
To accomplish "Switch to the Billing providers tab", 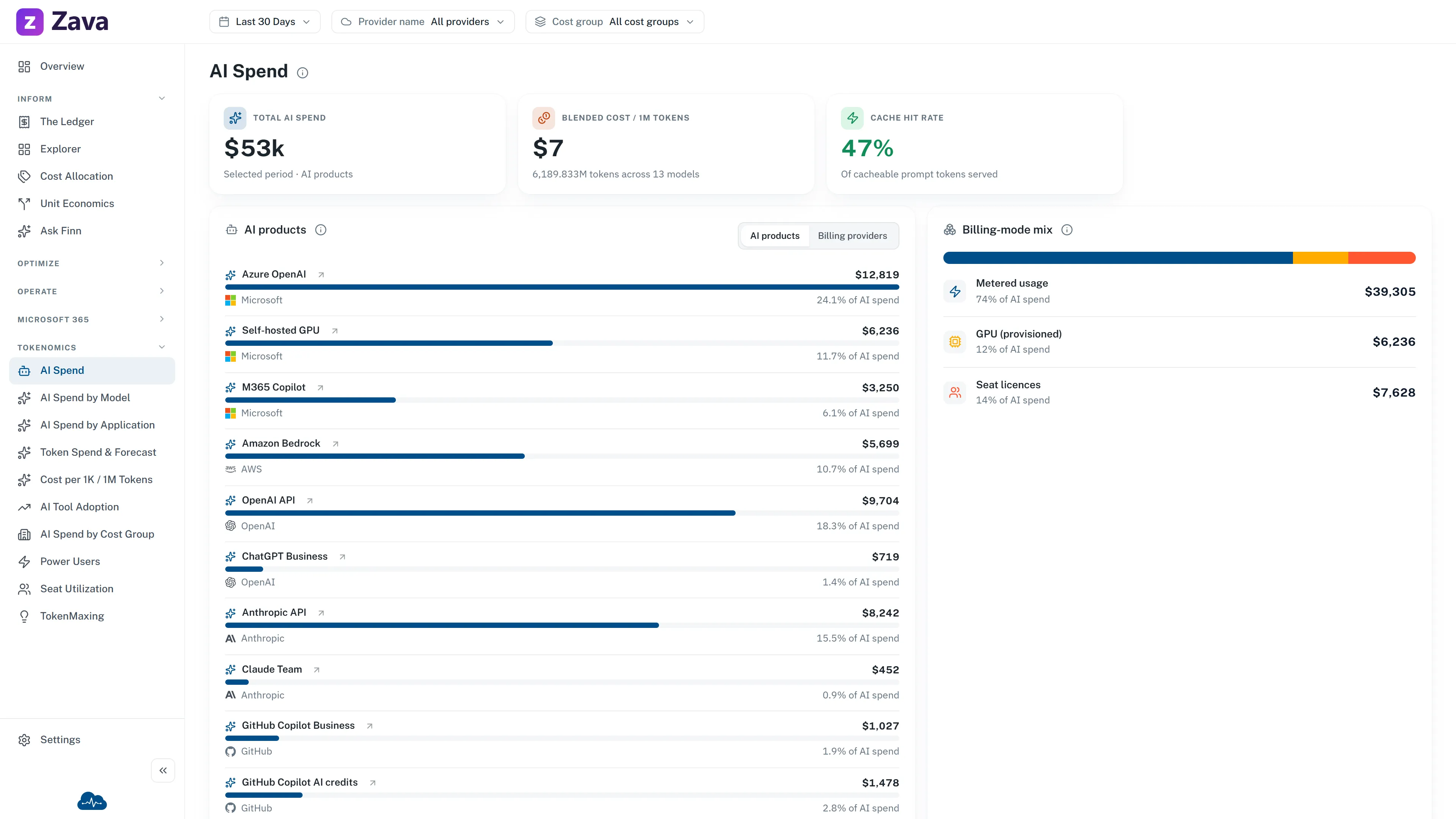I will pyautogui.click(x=852, y=236).
